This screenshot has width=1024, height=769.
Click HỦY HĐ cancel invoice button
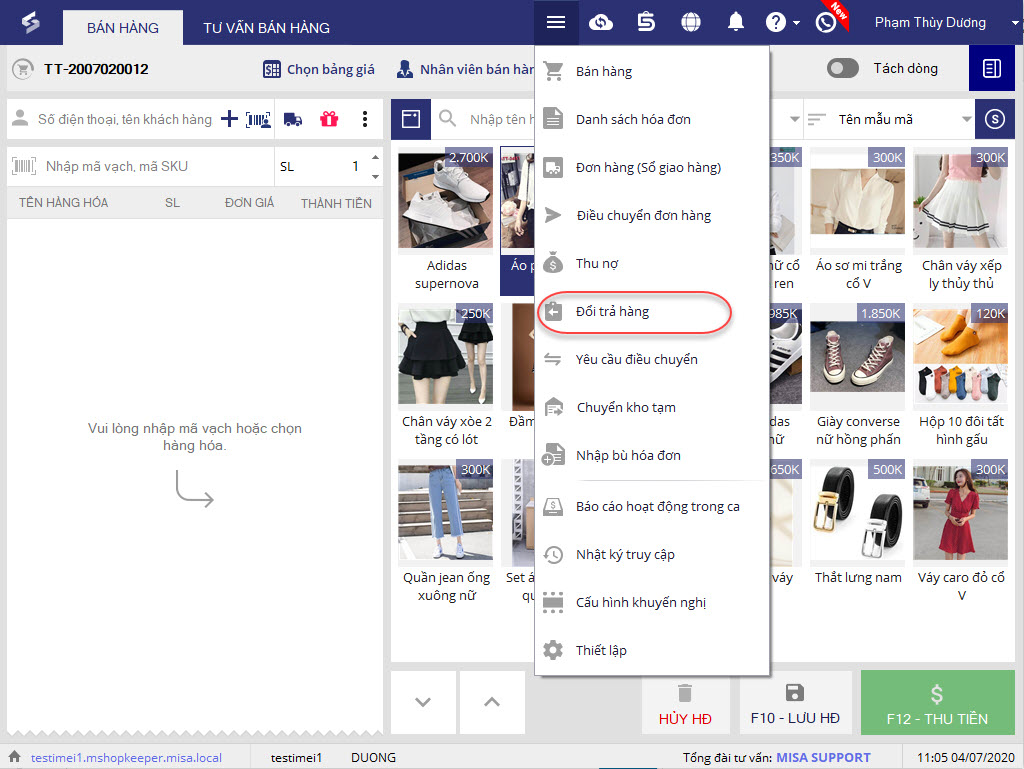pos(685,704)
